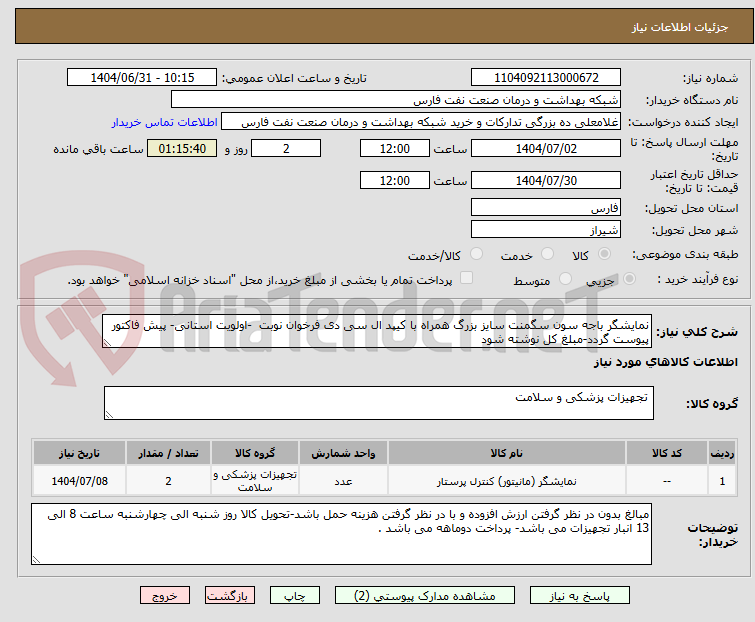755x622 pixels.
Task: Click the اطلاعات کالاهای مورد نیاز heading
Action: pos(665,362)
